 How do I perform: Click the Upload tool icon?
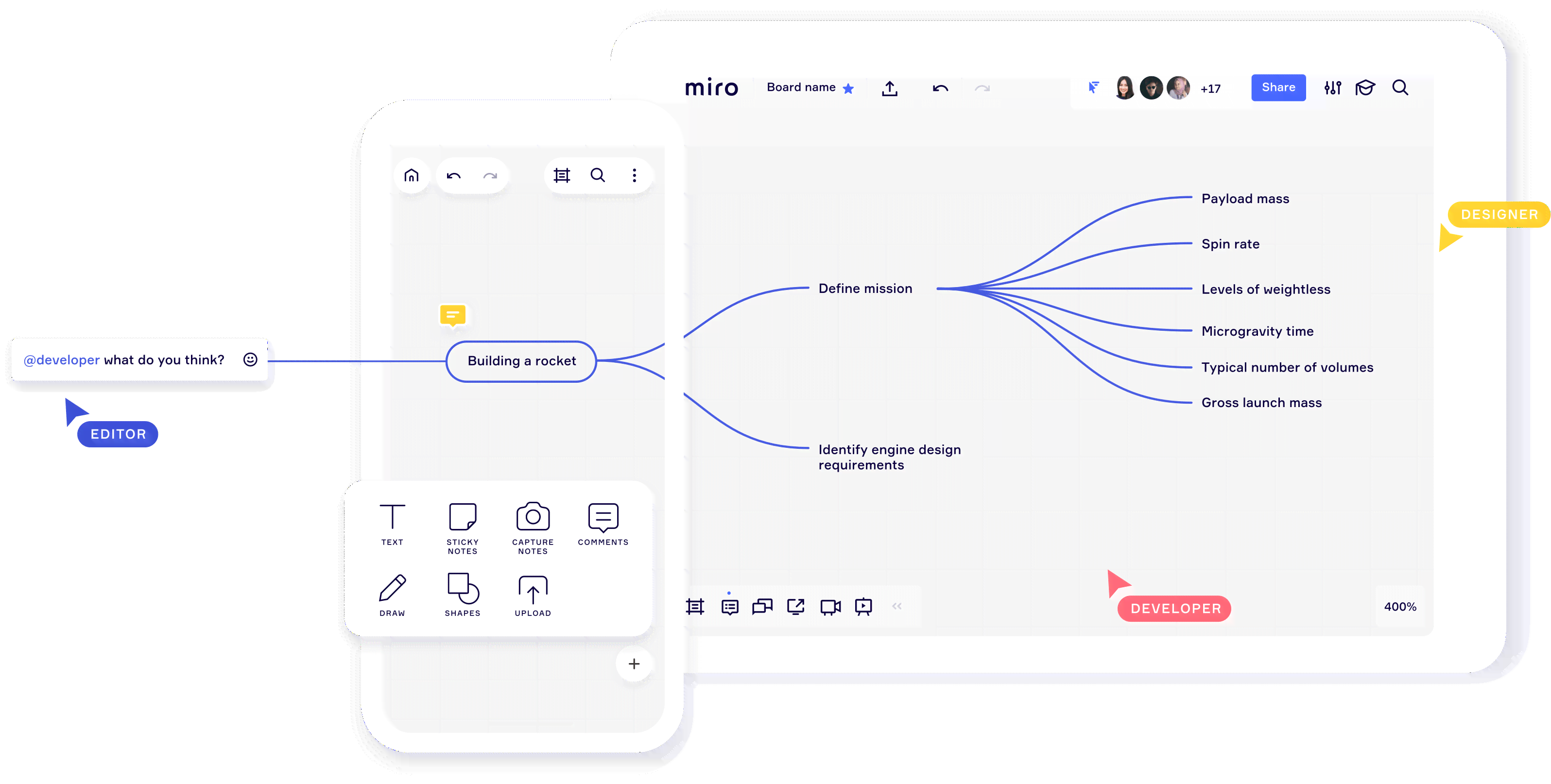tap(532, 590)
